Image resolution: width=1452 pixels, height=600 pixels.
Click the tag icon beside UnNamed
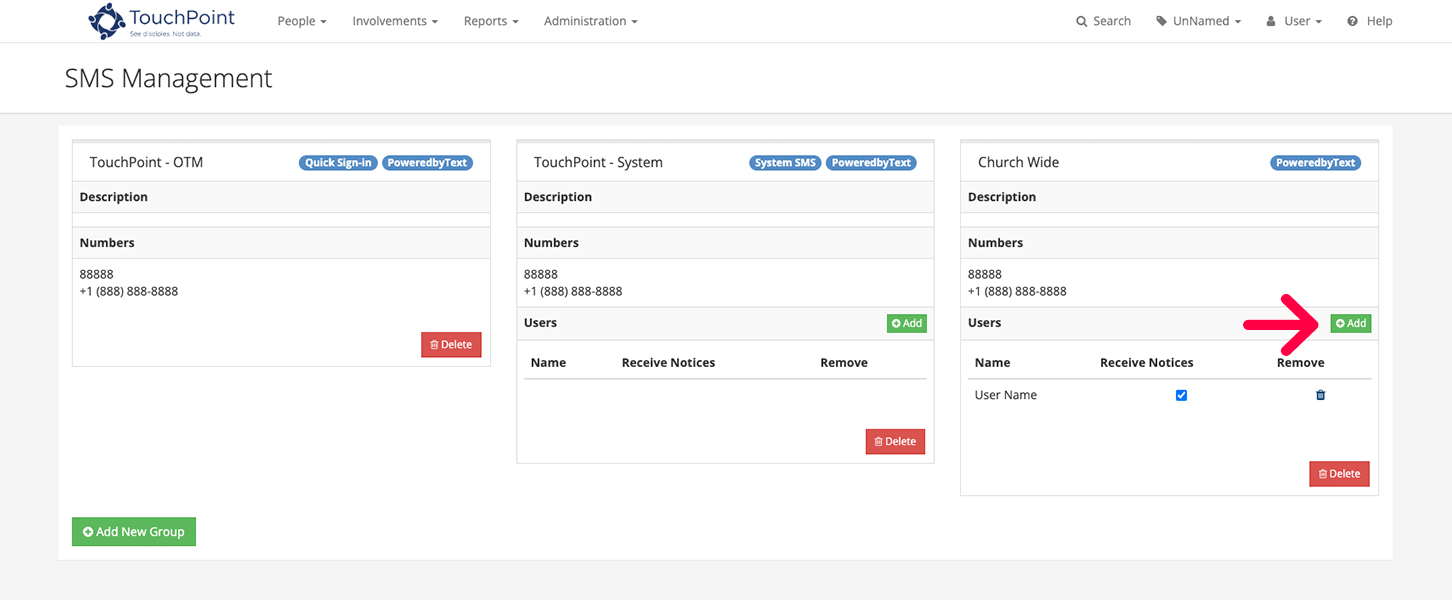pyautogui.click(x=1161, y=20)
